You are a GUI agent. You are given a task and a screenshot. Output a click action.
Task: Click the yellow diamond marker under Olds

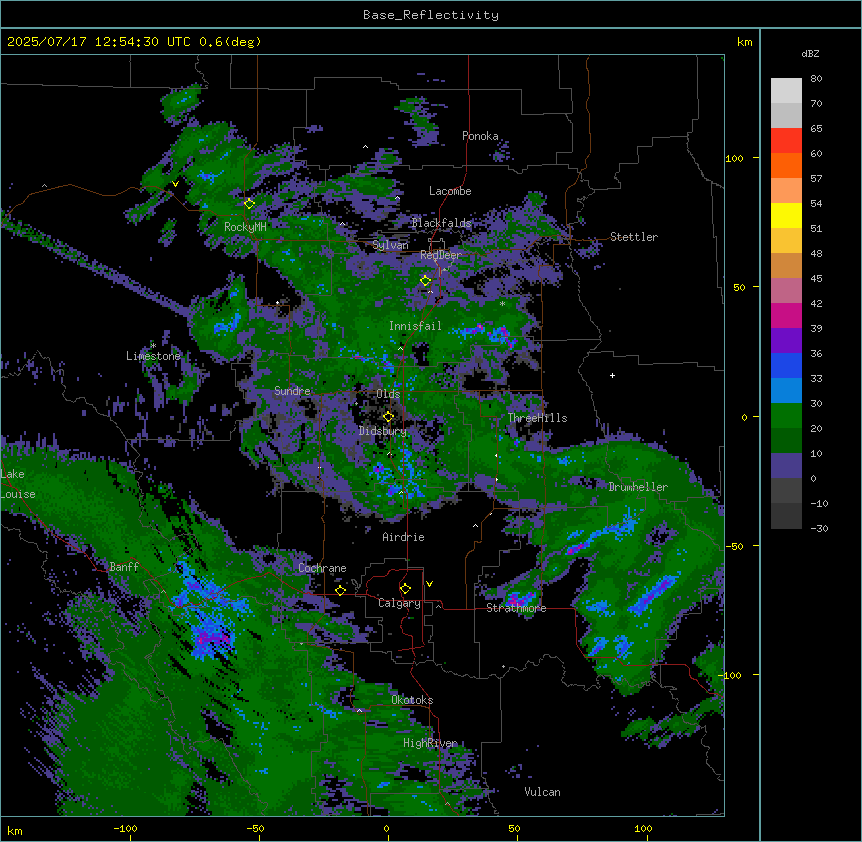coord(388,416)
